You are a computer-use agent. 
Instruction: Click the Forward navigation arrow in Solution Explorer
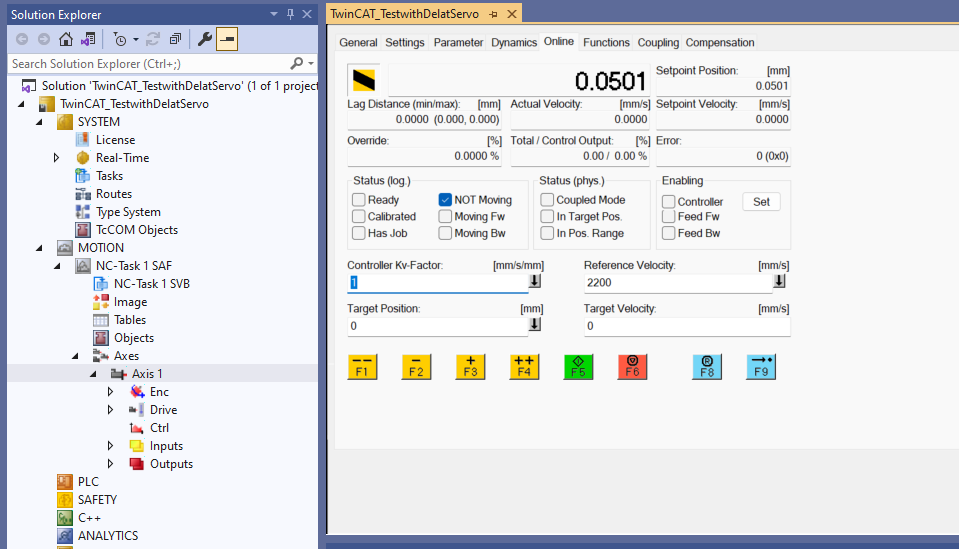click(x=44, y=39)
